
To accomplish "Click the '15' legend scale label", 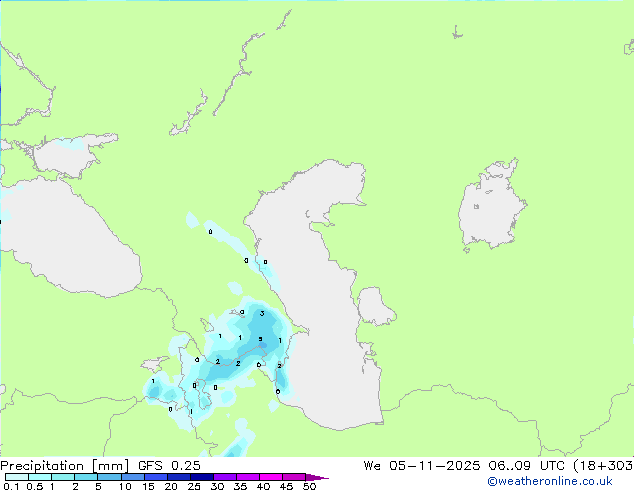I will click(x=148, y=486).
